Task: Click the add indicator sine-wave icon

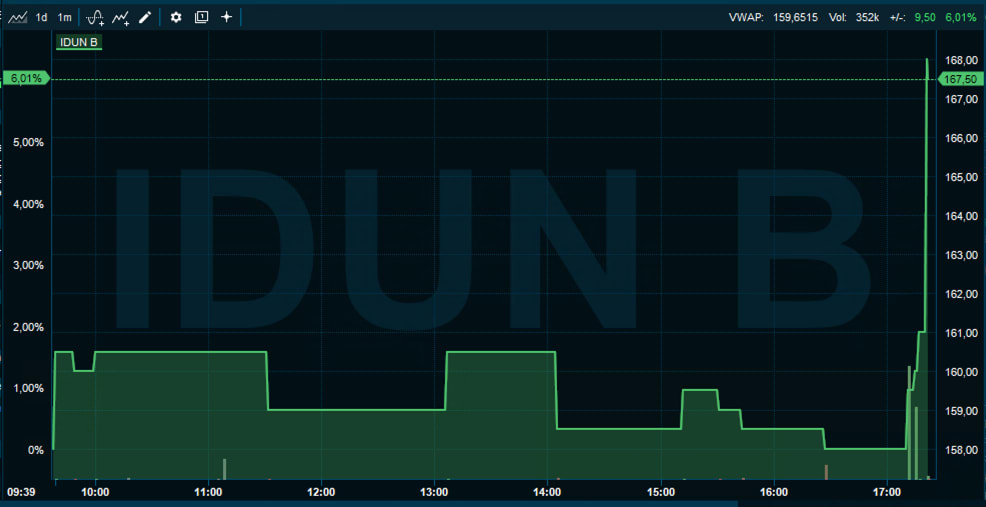Action: [95, 17]
